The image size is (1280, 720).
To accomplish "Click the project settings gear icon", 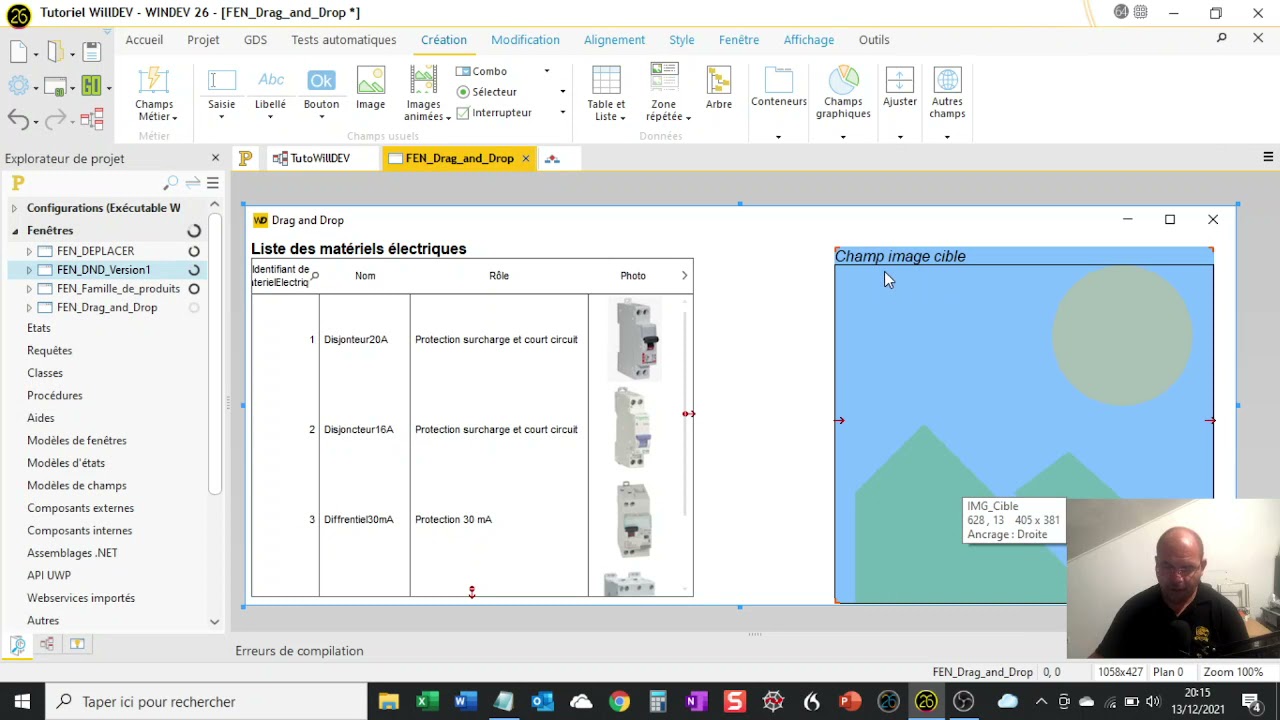I will tap(18, 86).
